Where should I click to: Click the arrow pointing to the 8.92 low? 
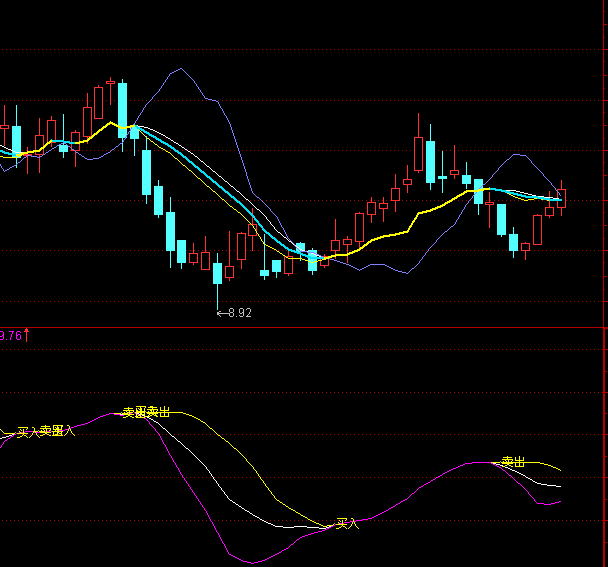pyautogui.click(x=222, y=313)
